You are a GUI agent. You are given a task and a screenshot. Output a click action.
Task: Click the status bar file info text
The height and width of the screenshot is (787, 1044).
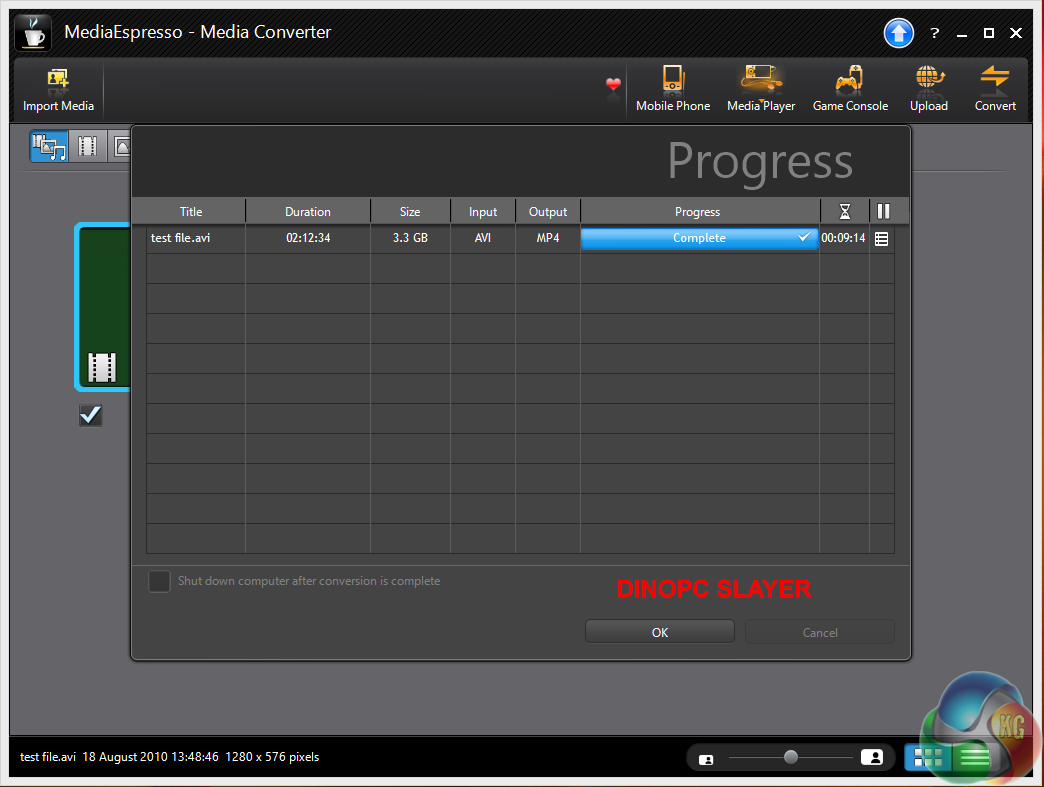[x=170, y=757]
